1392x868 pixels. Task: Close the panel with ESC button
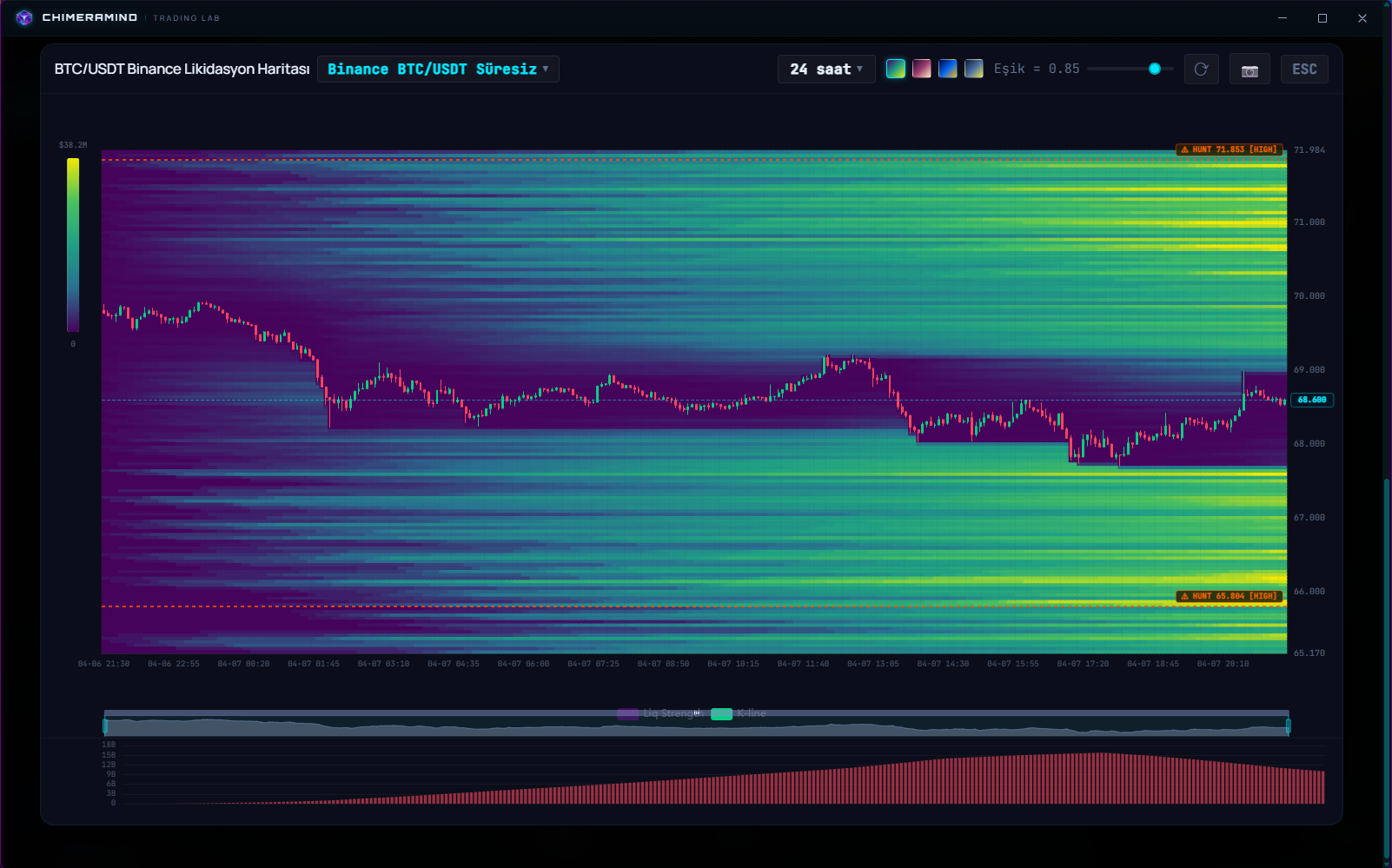coord(1304,70)
